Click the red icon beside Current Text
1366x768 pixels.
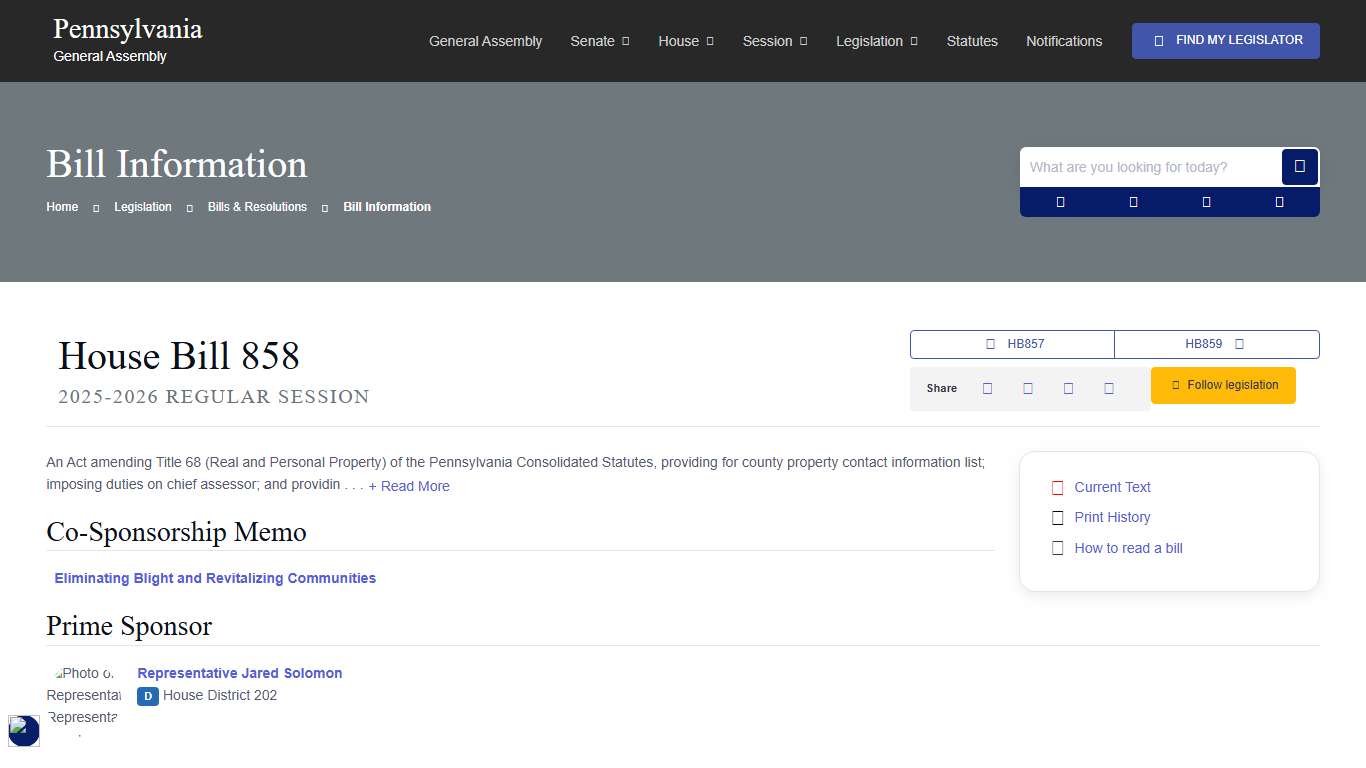(x=1057, y=488)
